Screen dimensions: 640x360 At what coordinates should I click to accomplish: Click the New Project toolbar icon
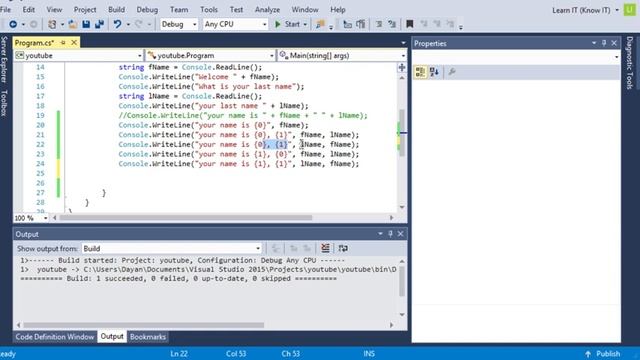click(52, 24)
